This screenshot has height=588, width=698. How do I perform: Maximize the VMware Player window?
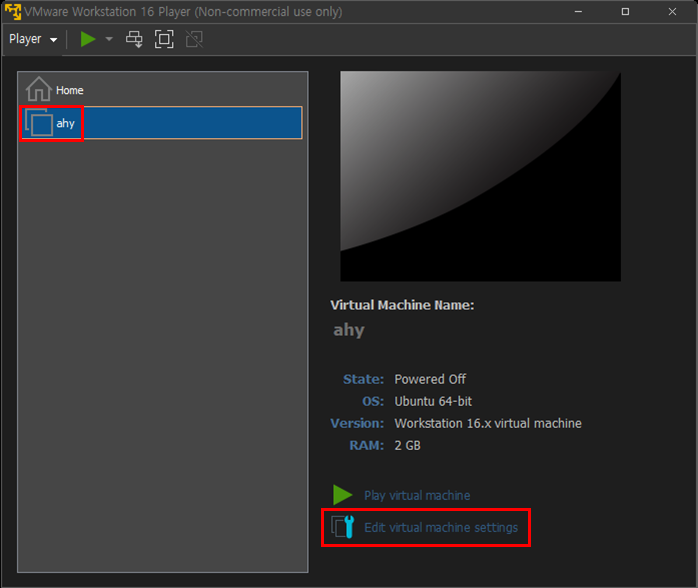click(x=625, y=12)
